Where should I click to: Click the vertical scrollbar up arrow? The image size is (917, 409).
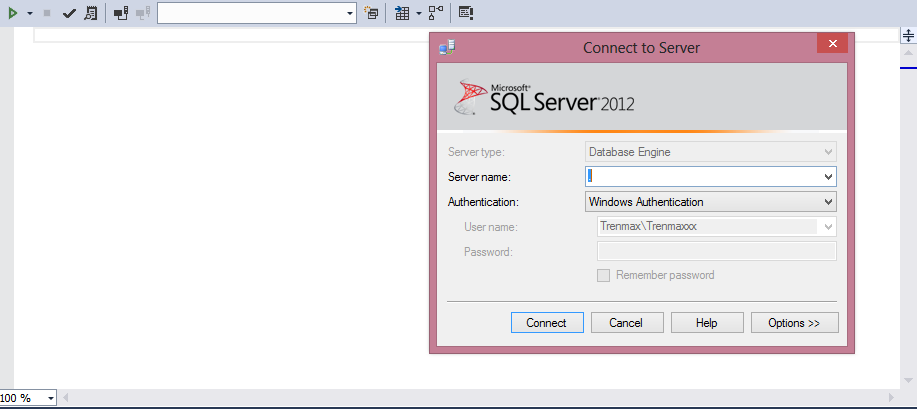click(x=908, y=52)
